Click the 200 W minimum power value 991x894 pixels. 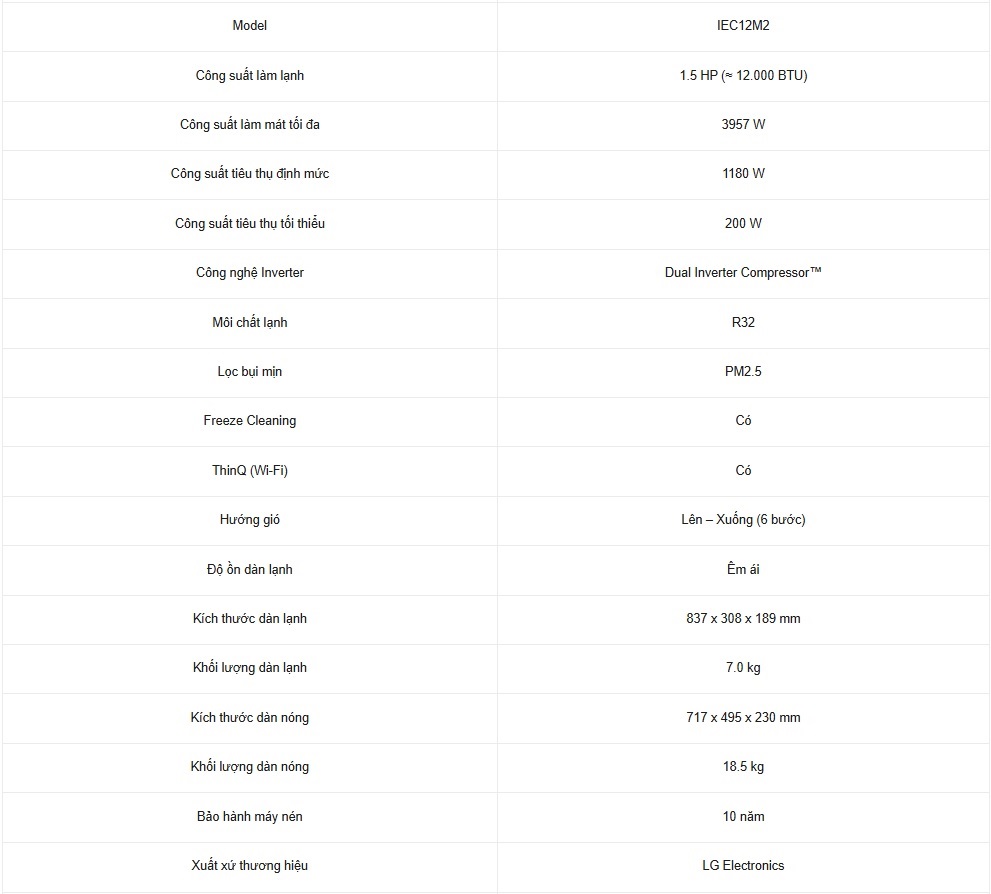click(743, 223)
